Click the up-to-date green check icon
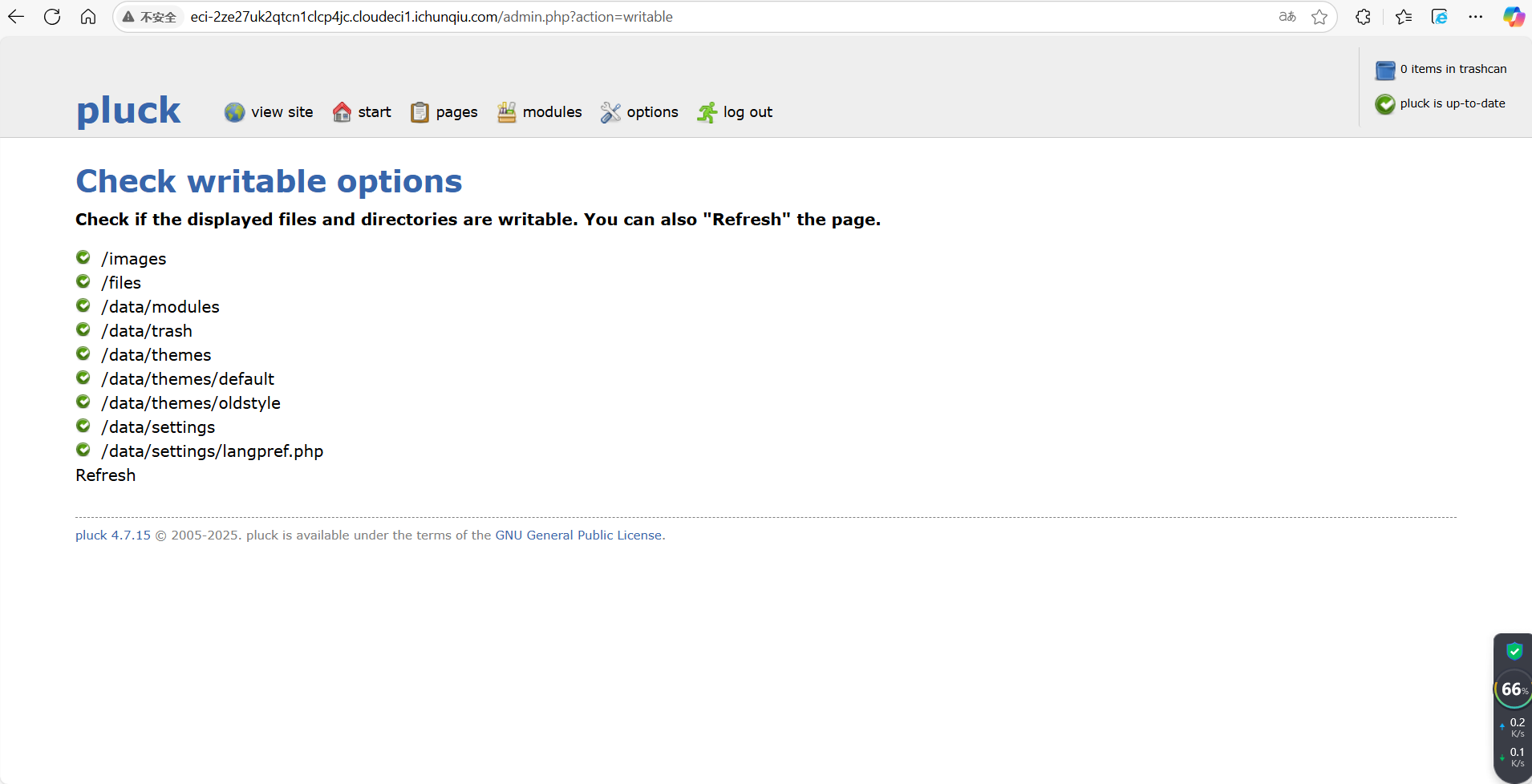The height and width of the screenshot is (784, 1532). tap(1385, 104)
